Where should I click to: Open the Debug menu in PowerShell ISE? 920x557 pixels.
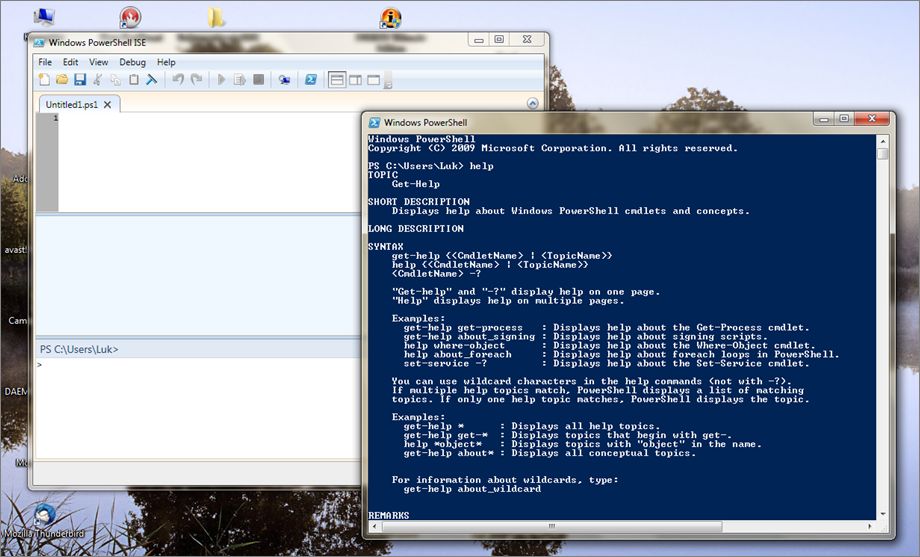[133, 62]
